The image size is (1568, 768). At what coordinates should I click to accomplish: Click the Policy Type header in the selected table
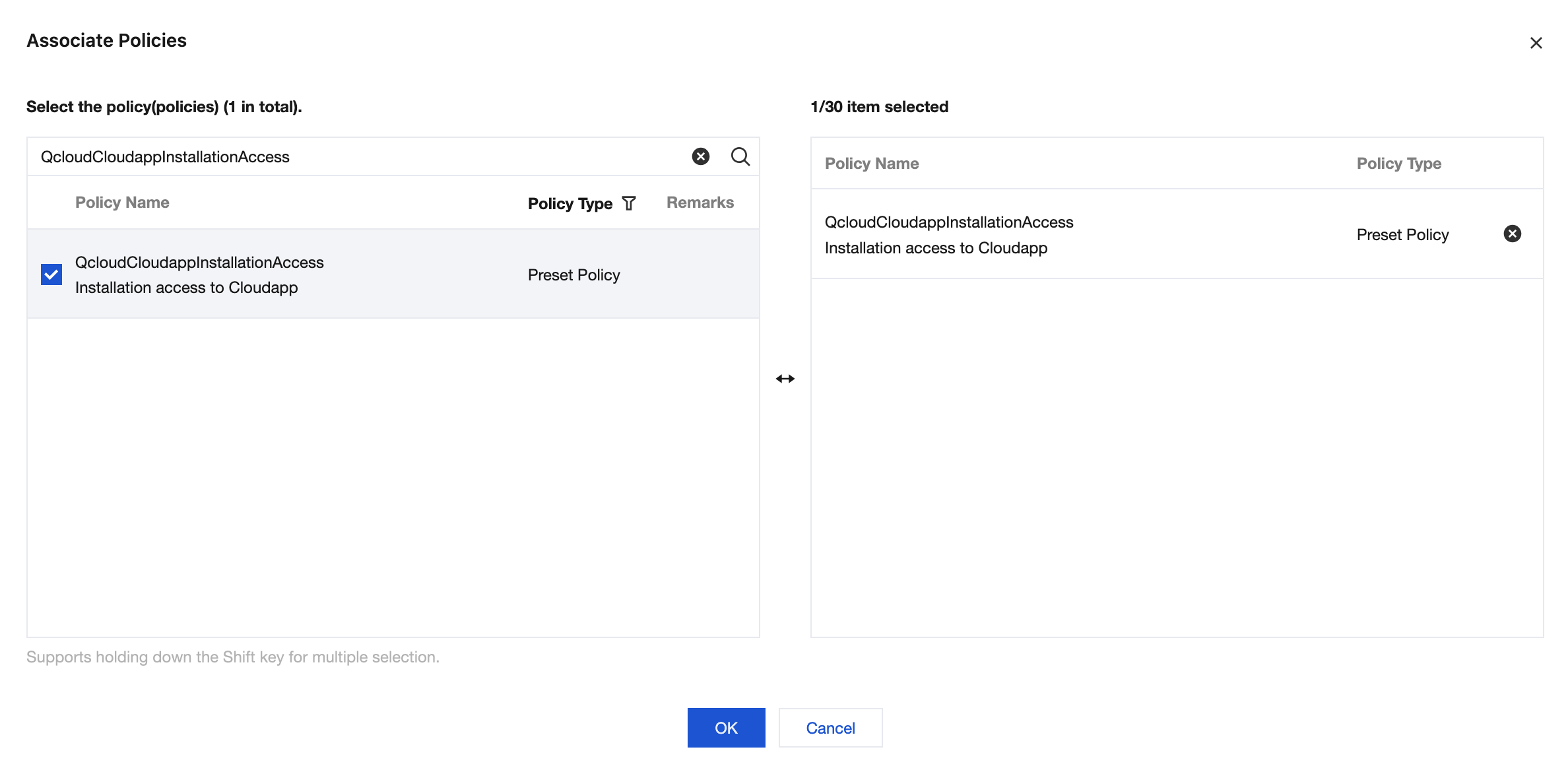coord(1398,164)
